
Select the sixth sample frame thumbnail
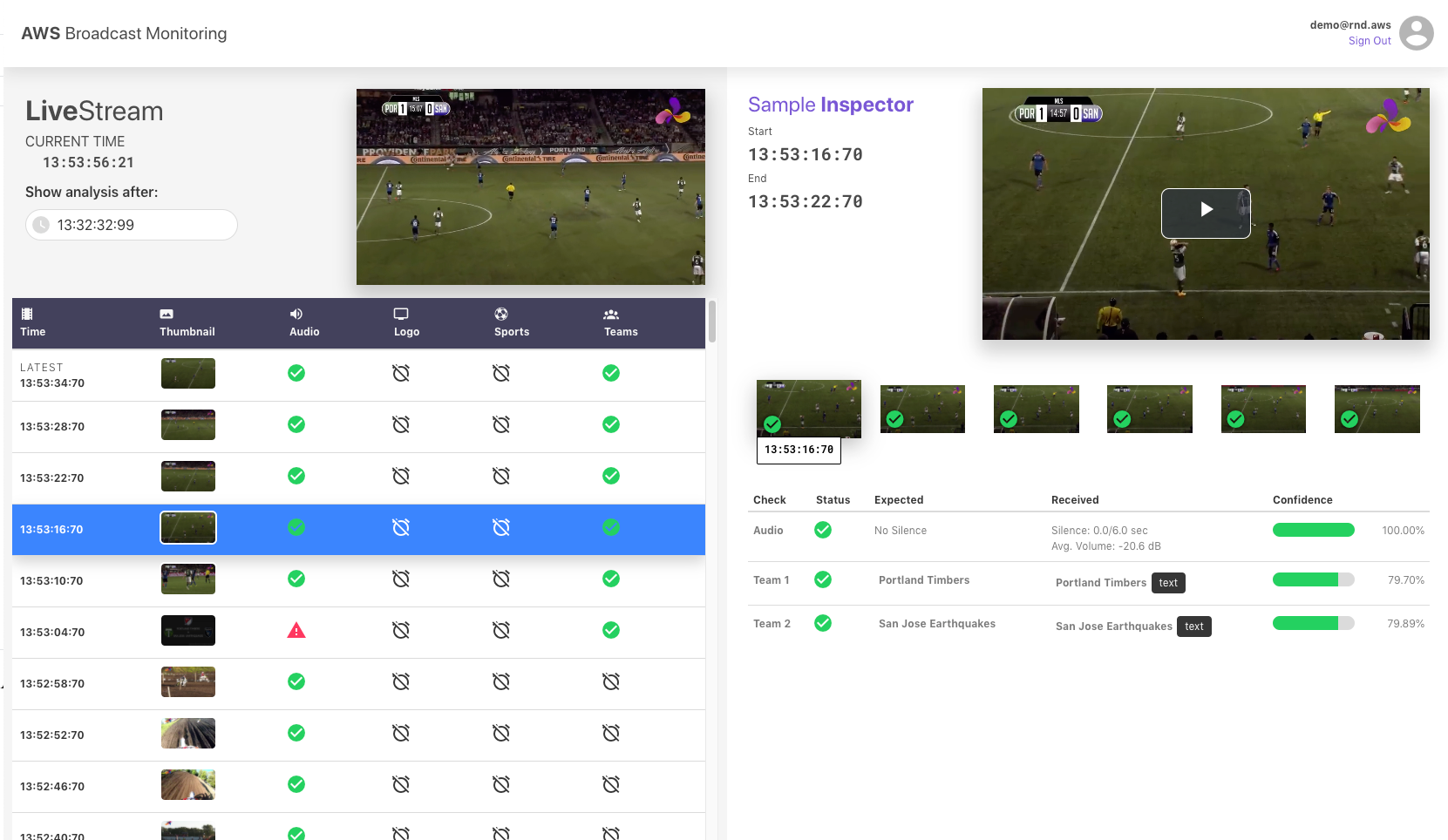1377,409
